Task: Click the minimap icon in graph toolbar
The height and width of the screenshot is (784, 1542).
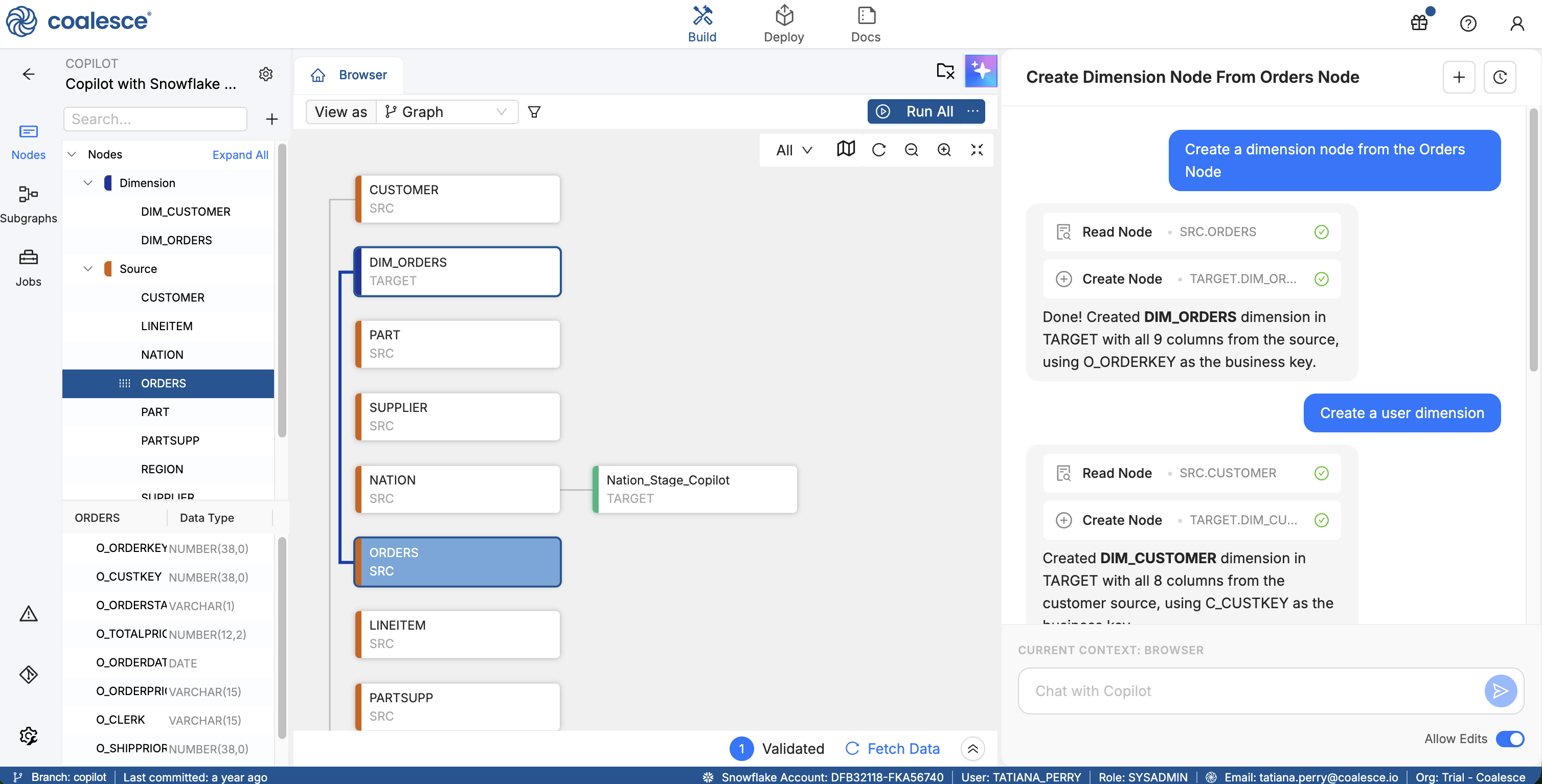Action: pos(845,149)
